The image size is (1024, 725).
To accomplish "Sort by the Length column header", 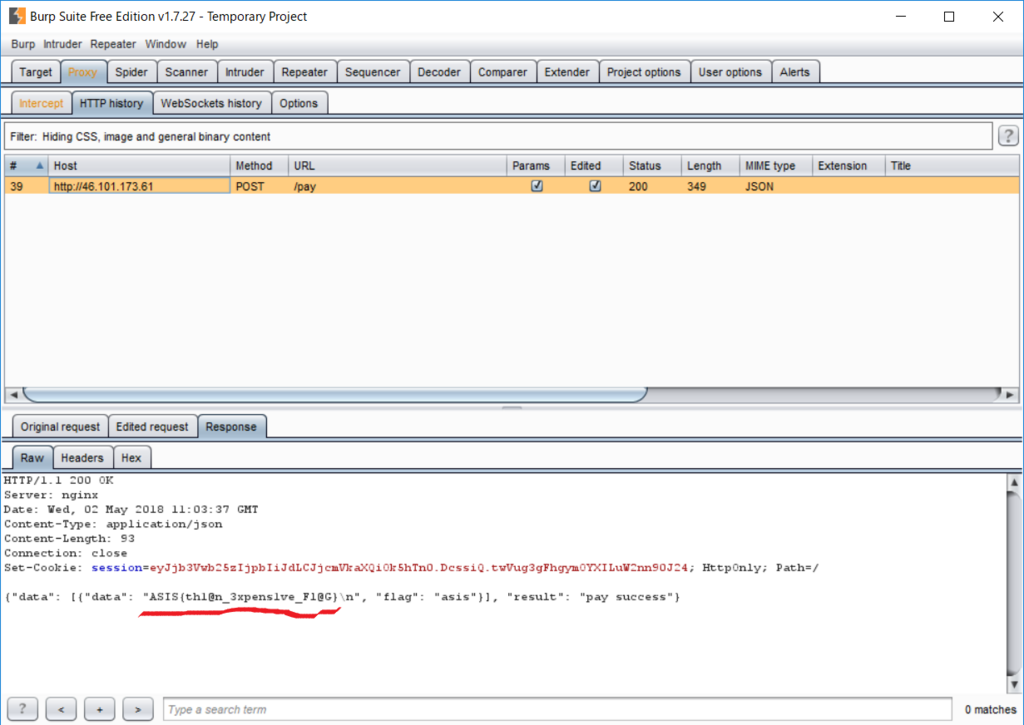I will [710, 166].
